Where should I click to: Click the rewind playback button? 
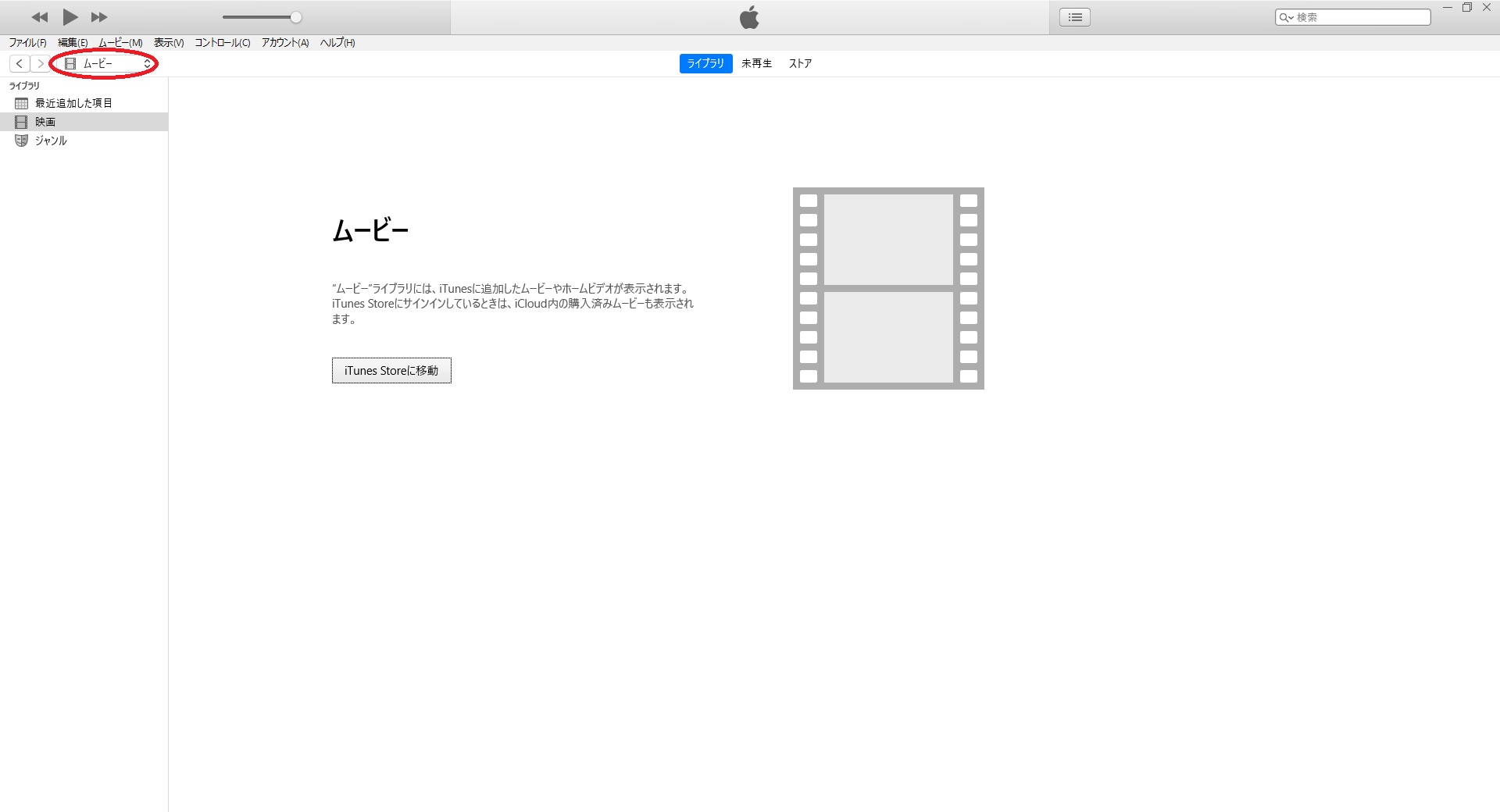[40, 17]
